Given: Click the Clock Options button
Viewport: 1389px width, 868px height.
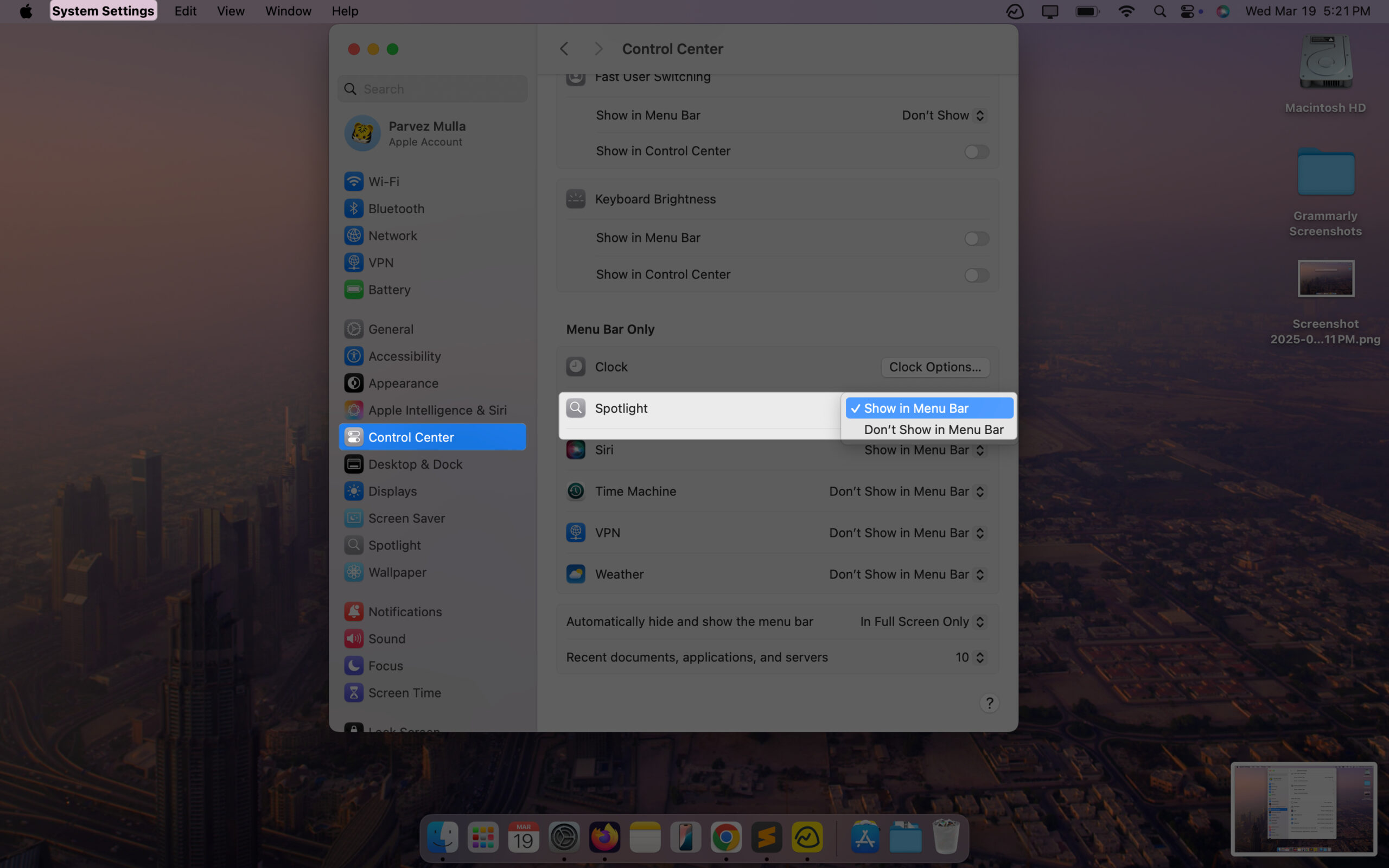Looking at the screenshot, I should pyautogui.click(x=934, y=367).
